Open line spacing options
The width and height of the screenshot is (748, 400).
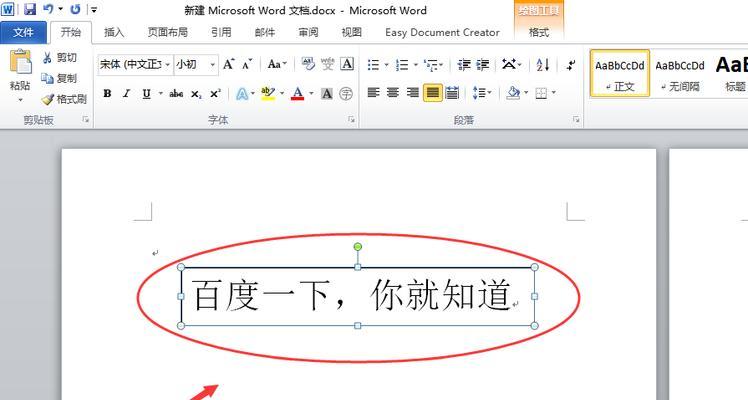[x=481, y=93]
